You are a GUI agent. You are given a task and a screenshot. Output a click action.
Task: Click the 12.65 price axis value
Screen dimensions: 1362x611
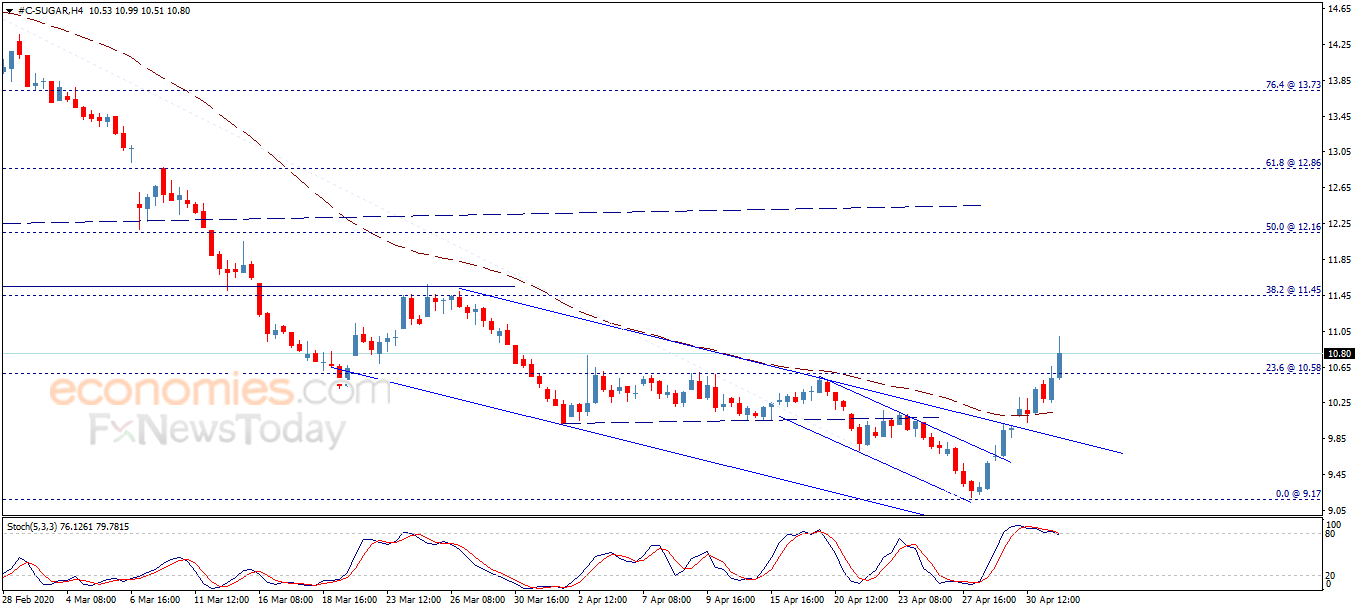1340,188
